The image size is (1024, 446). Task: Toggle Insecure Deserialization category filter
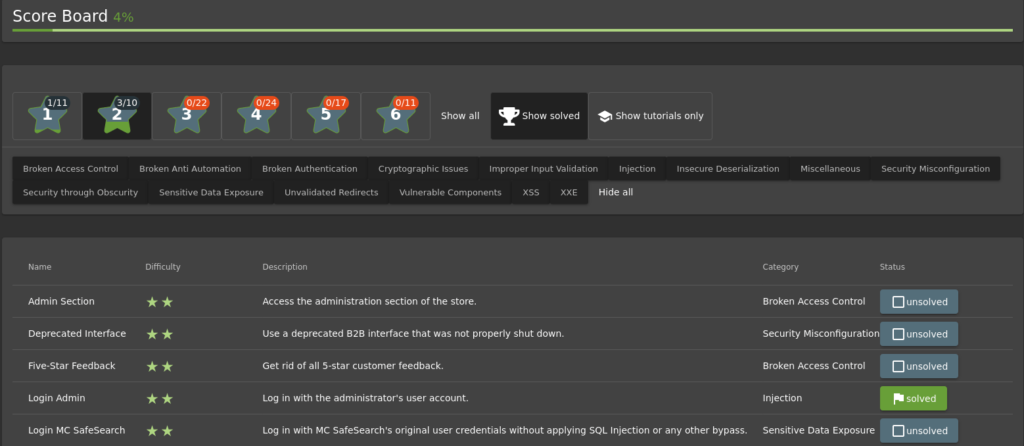click(728, 168)
